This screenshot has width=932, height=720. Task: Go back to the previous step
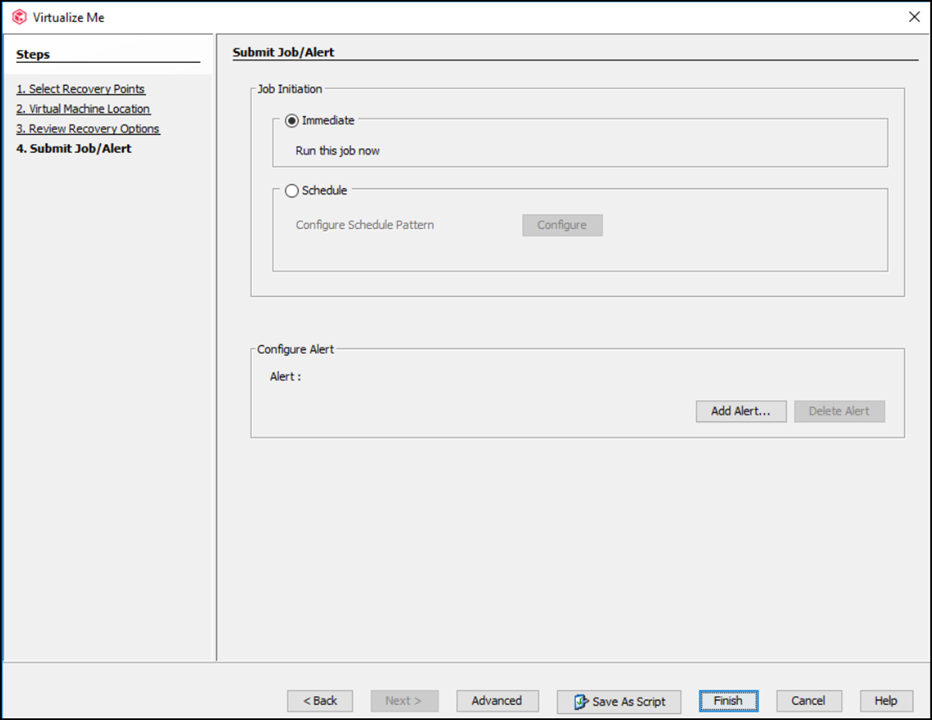(x=319, y=701)
